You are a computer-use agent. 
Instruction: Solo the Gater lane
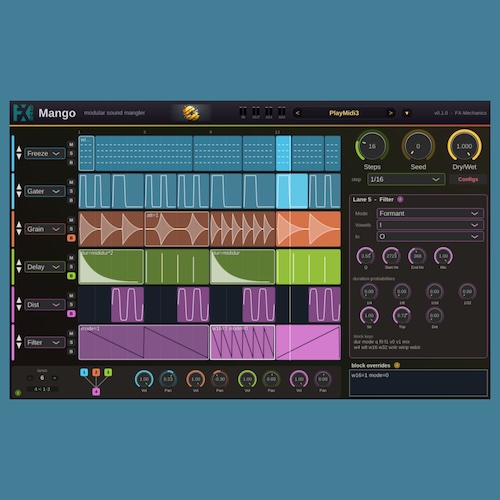point(71,191)
